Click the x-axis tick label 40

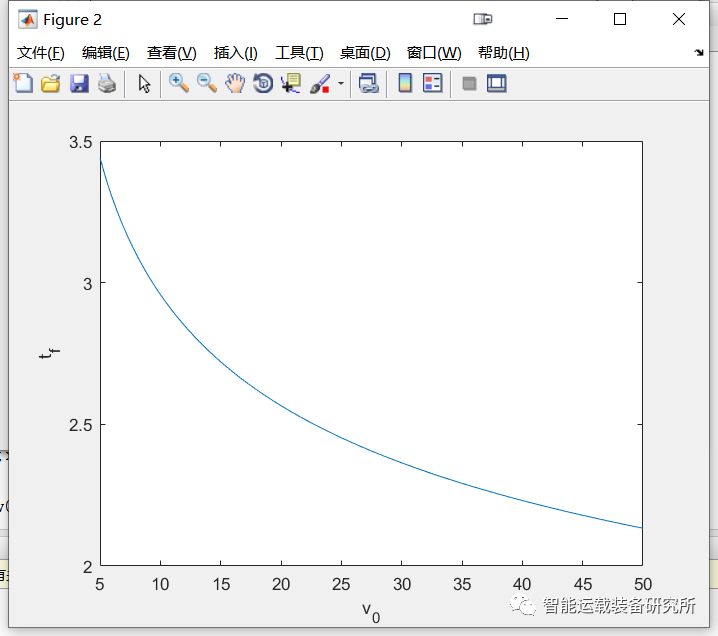click(522, 584)
